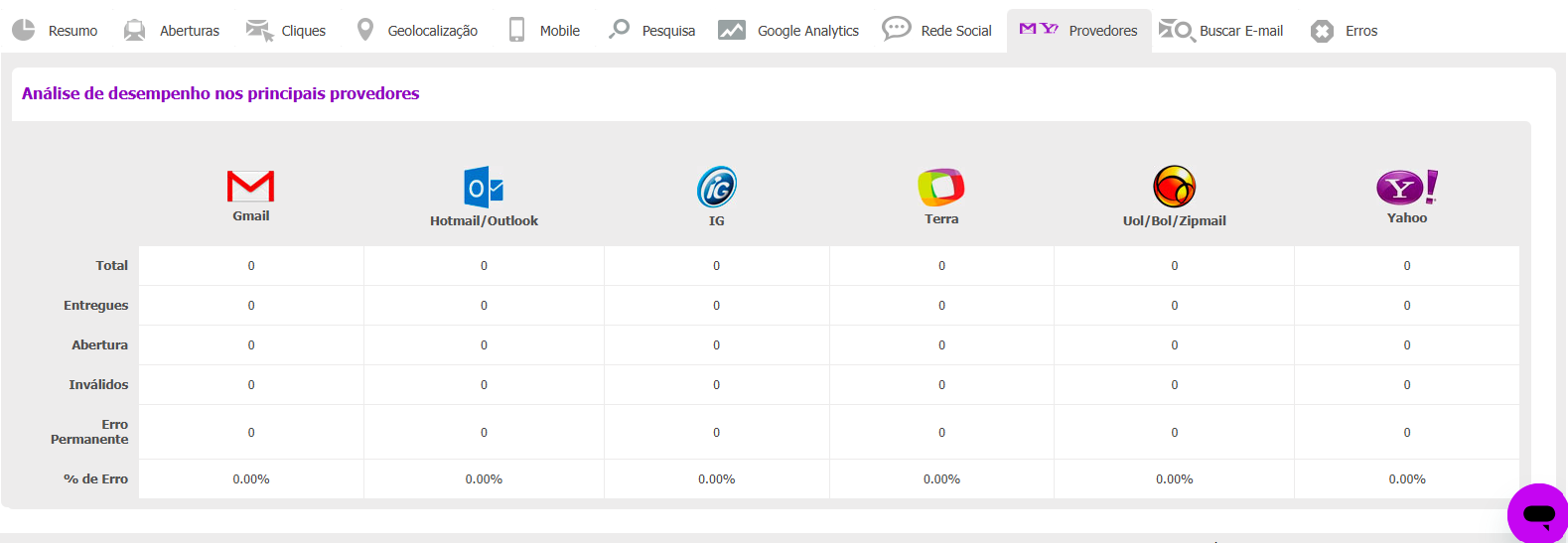Click the Pesquisa magnifier icon
This screenshot has height=543, width=1568.
coord(619,29)
